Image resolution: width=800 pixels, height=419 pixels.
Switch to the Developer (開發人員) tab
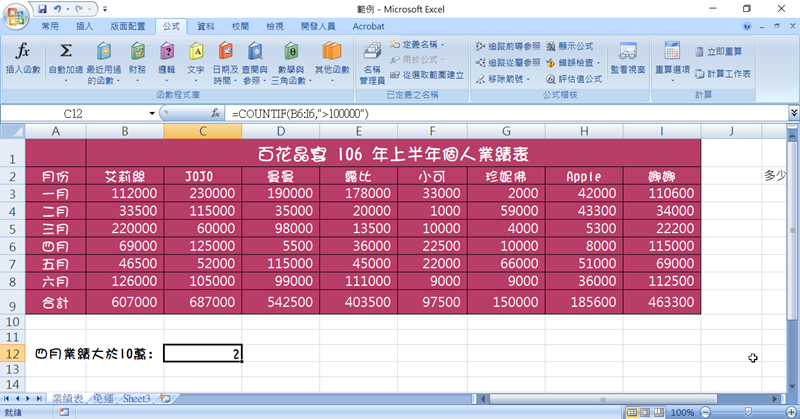(x=318, y=26)
